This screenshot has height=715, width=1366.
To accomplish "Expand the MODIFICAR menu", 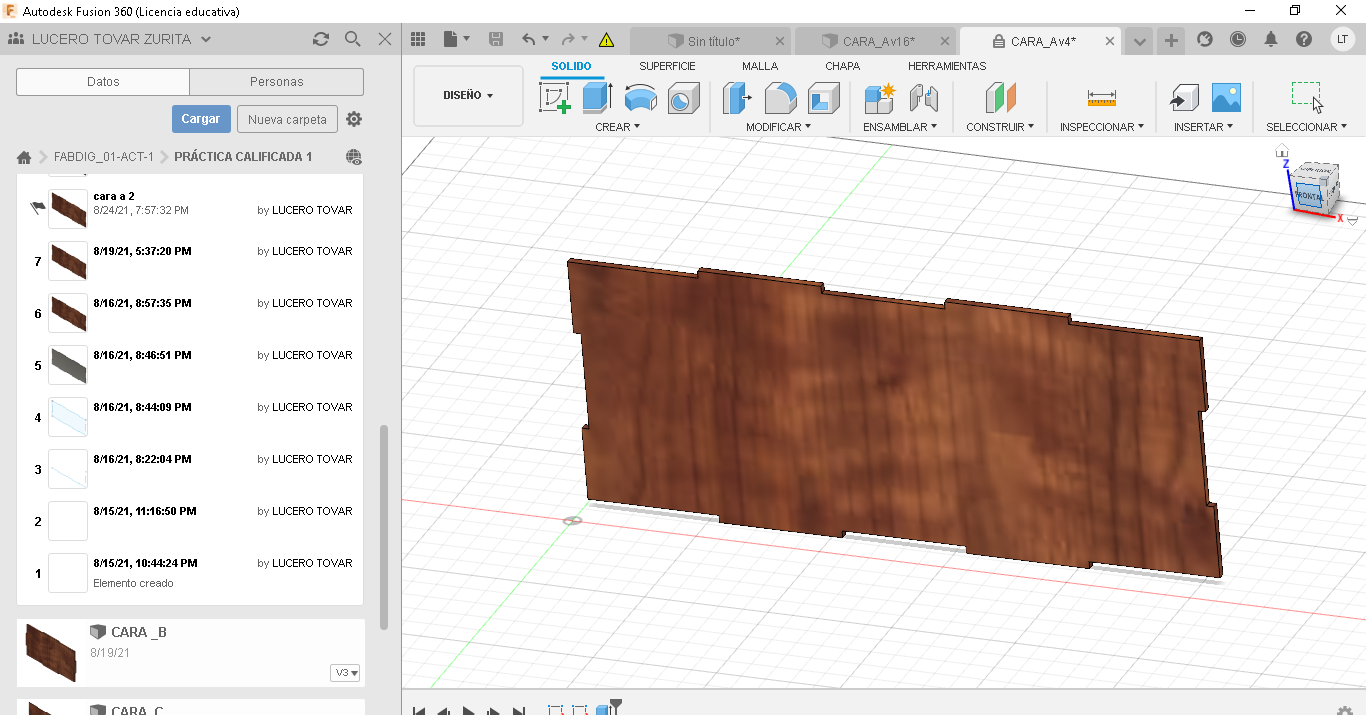I will coord(779,127).
